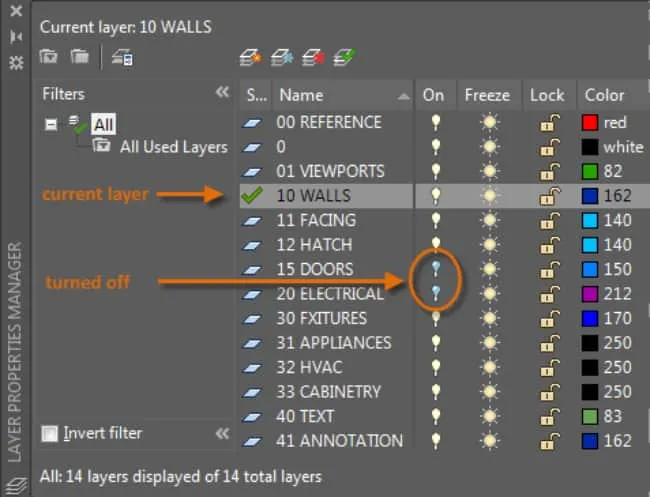Click the Set Current layer icon

pos(344,58)
